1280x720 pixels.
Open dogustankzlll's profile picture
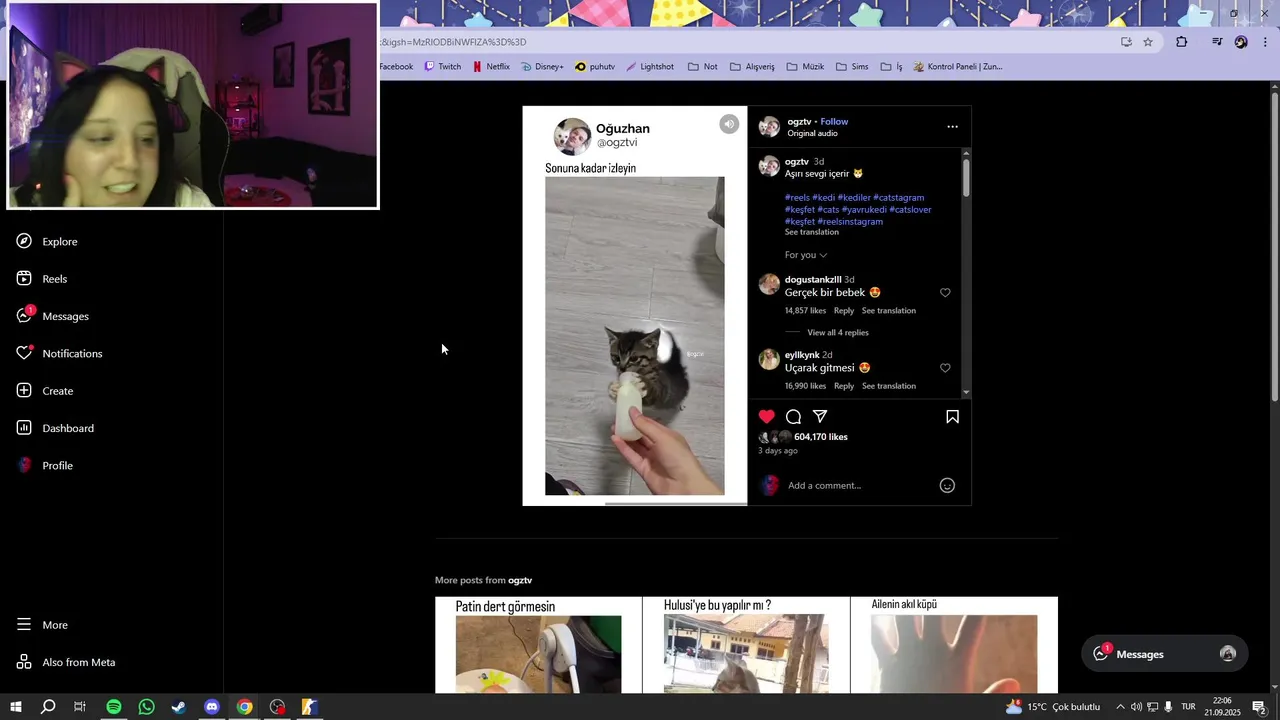769,285
